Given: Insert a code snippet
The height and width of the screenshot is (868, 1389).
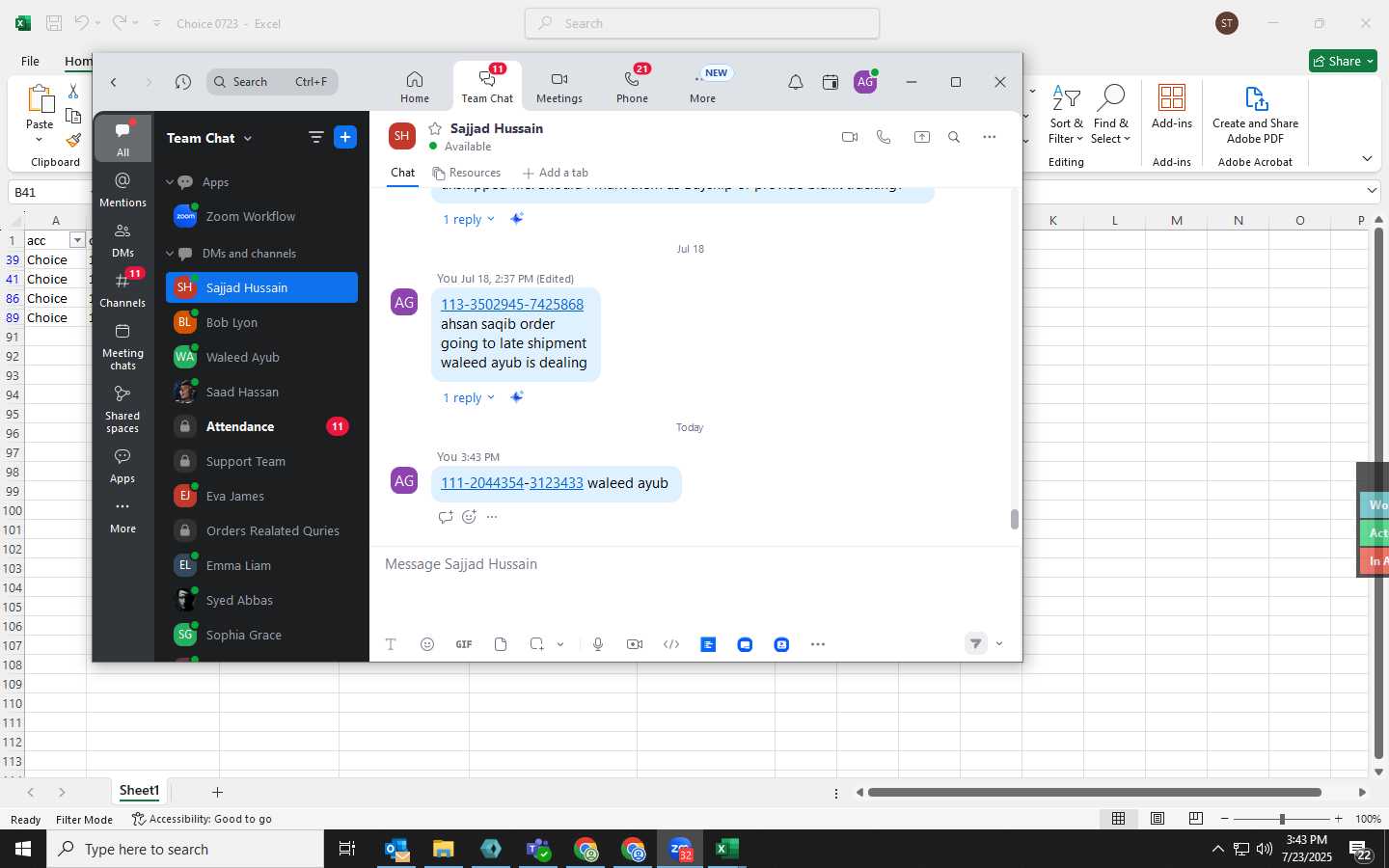Looking at the screenshot, I should pyautogui.click(x=671, y=644).
